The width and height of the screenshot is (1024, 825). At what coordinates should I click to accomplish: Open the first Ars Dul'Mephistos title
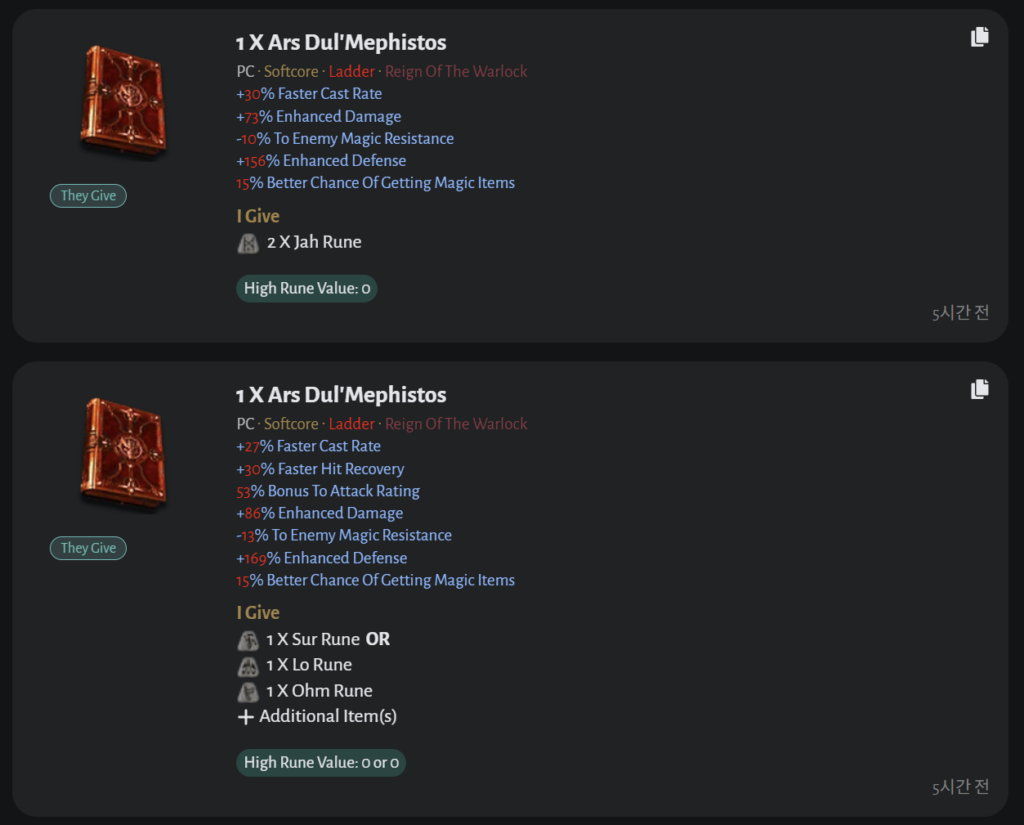coord(341,43)
